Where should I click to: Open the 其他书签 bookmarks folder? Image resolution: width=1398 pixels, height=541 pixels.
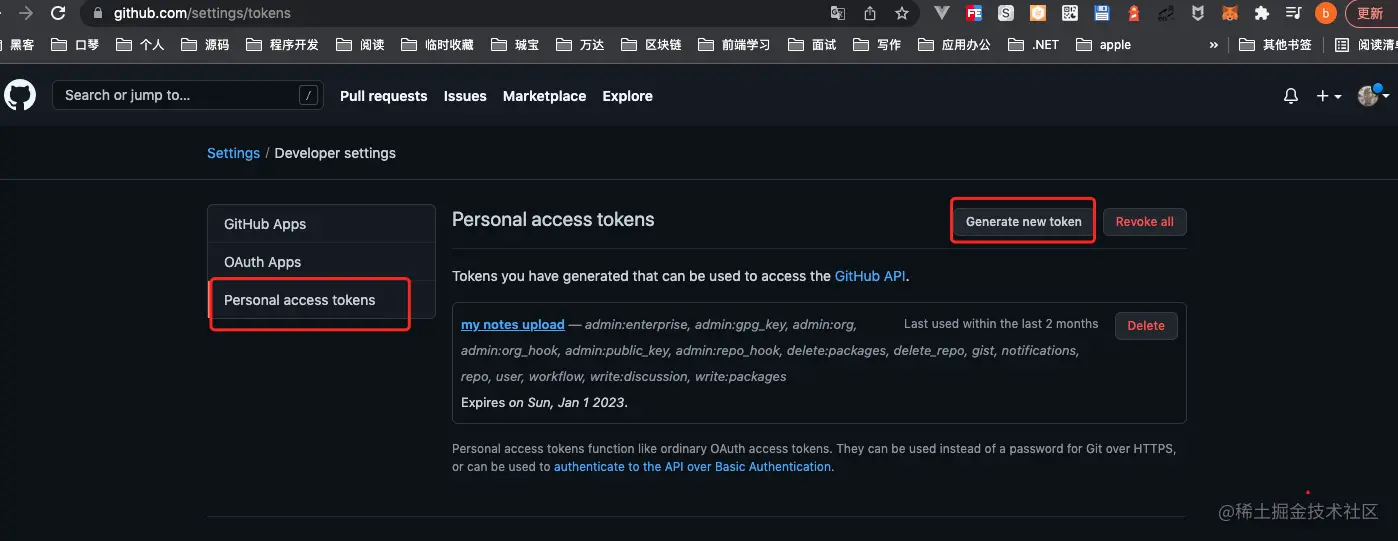click(x=1275, y=45)
